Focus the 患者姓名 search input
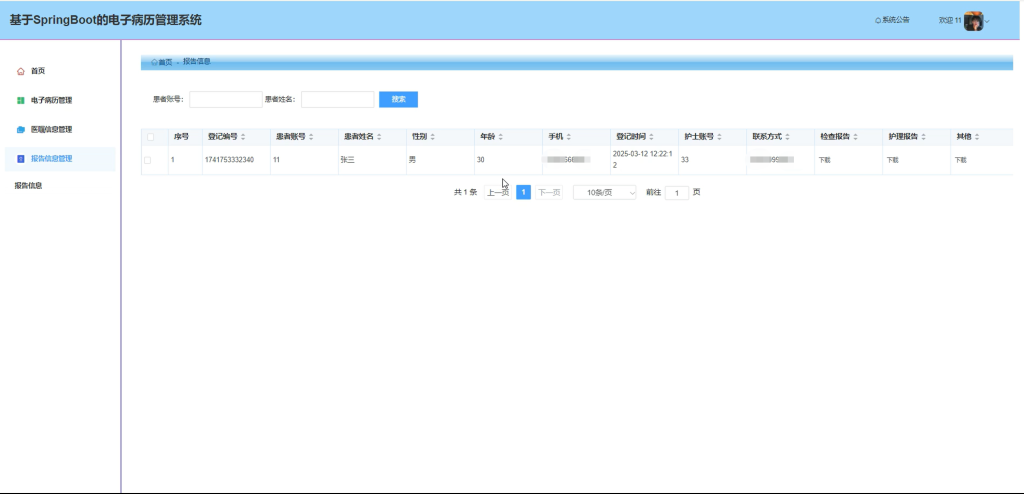 tap(338, 99)
